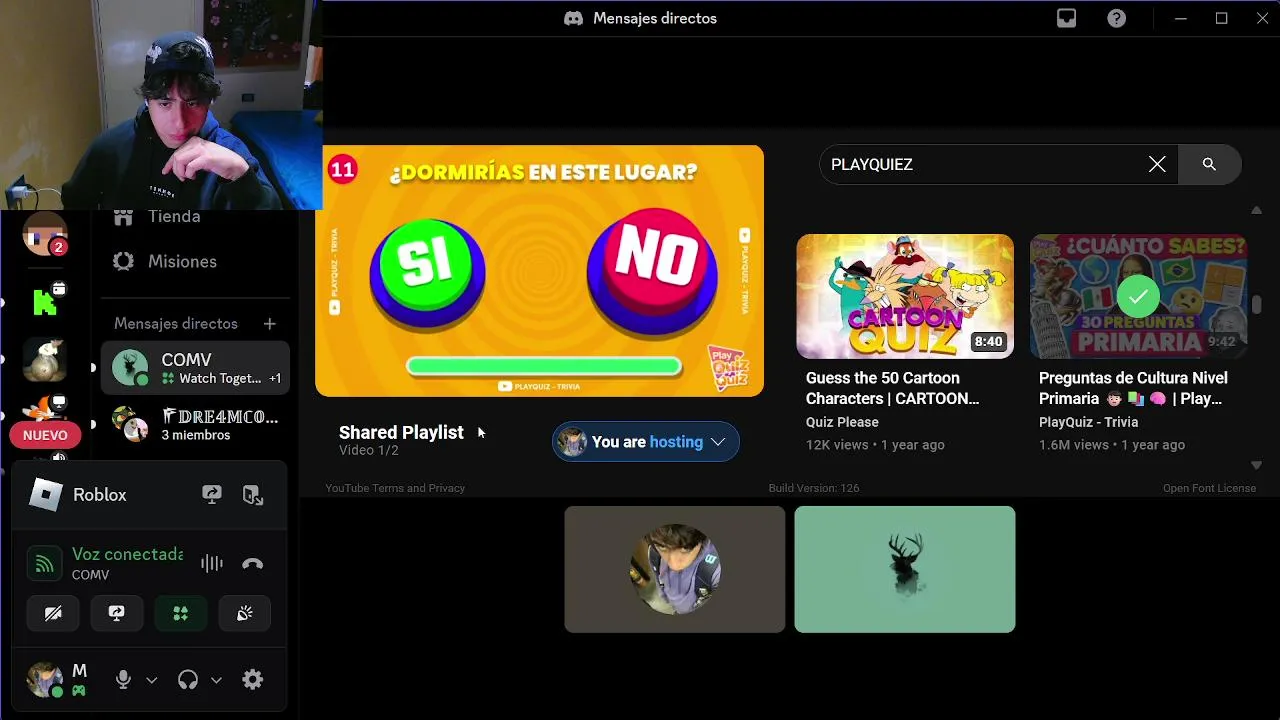Open the COMV direct message

coord(195,368)
